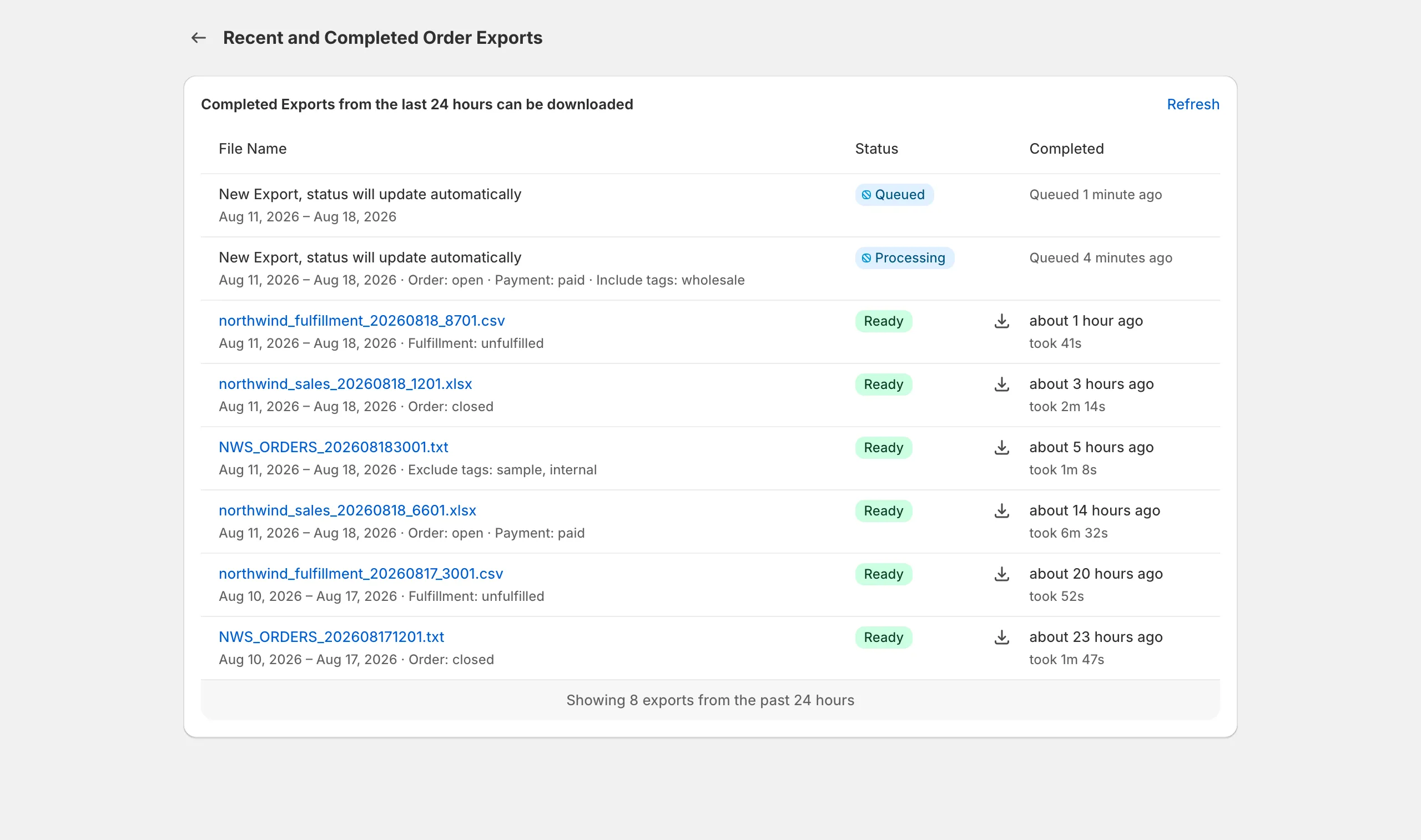Click the Refresh link
The height and width of the screenshot is (840, 1421).
(x=1193, y=104)
